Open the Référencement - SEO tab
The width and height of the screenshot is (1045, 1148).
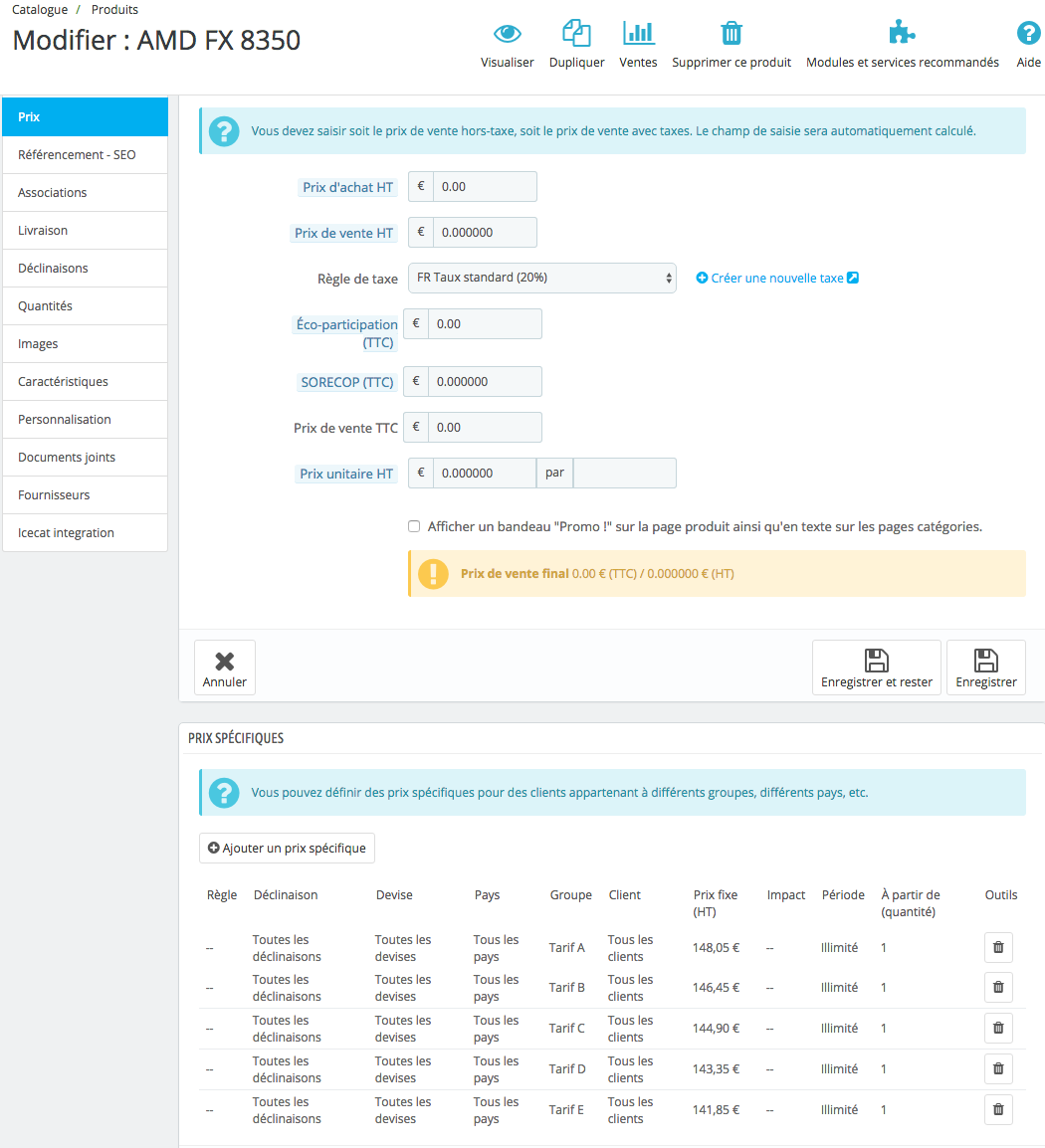(85, 155)
